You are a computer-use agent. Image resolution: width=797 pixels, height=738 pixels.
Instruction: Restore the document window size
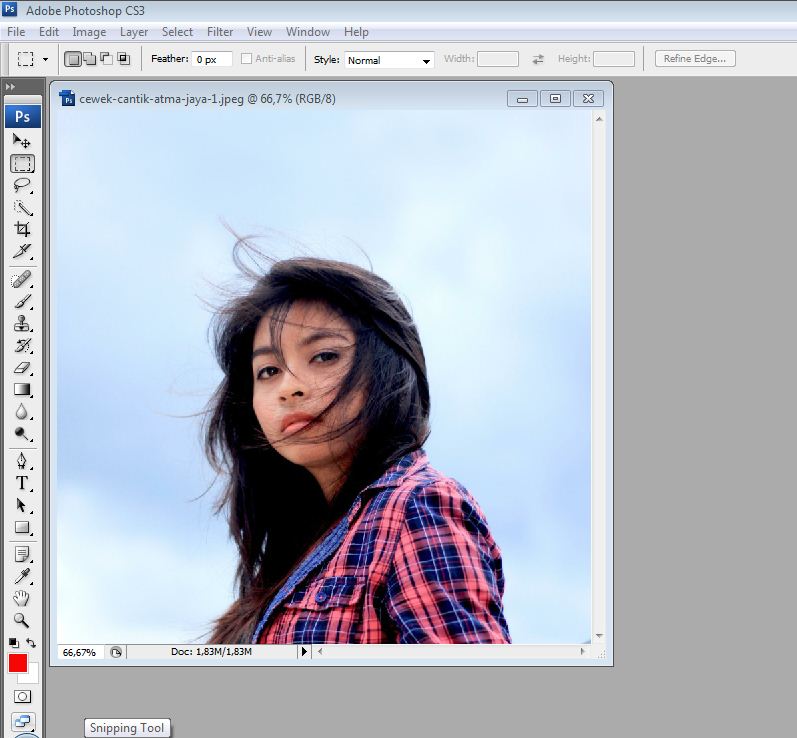click(x=555, y=99)
